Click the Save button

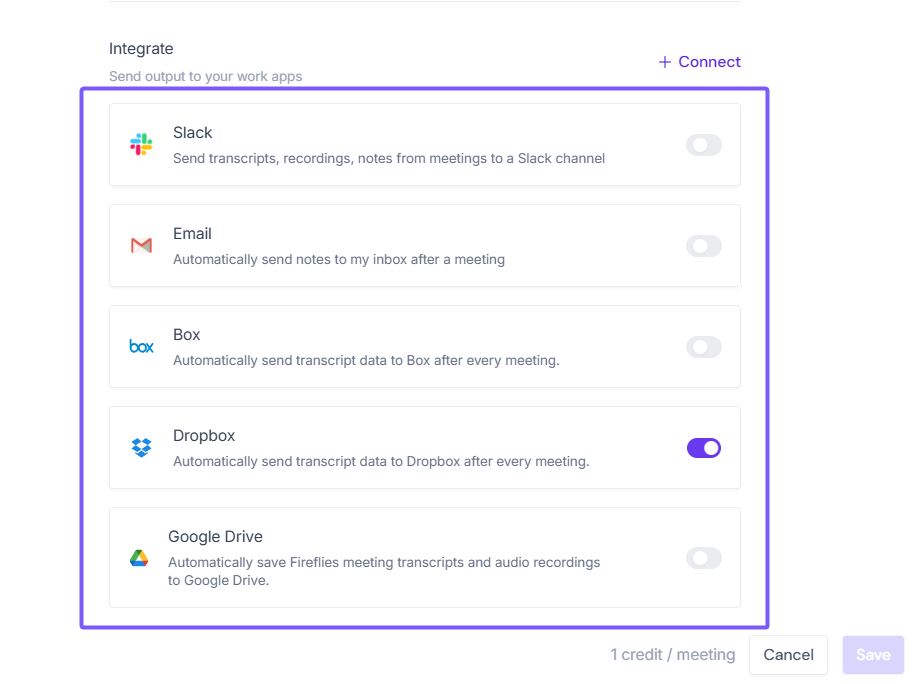(873, 655)
